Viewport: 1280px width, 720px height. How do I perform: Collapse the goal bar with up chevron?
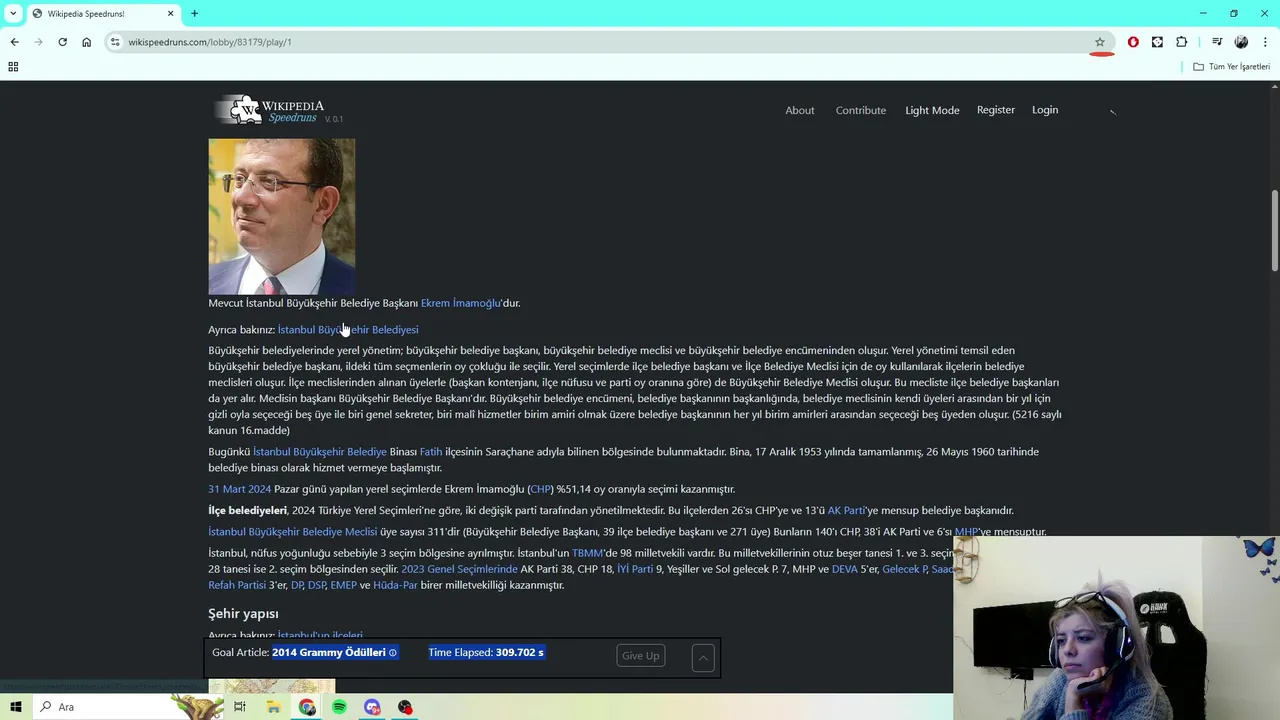point(703,657)
